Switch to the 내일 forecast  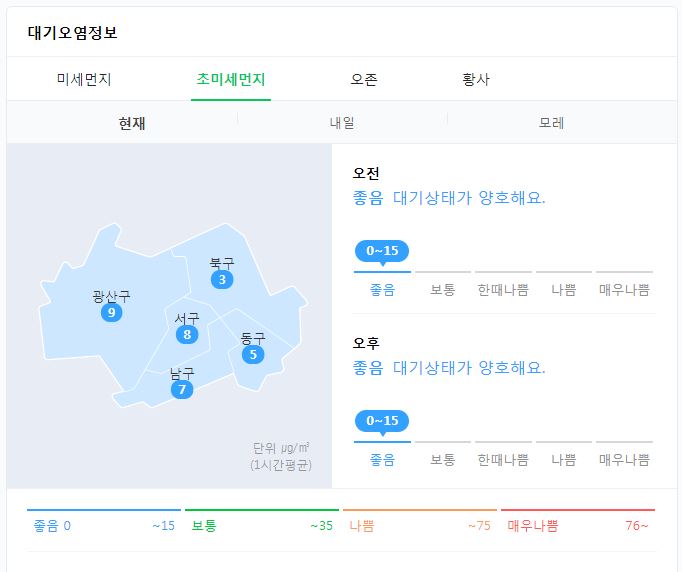point(342,123)
